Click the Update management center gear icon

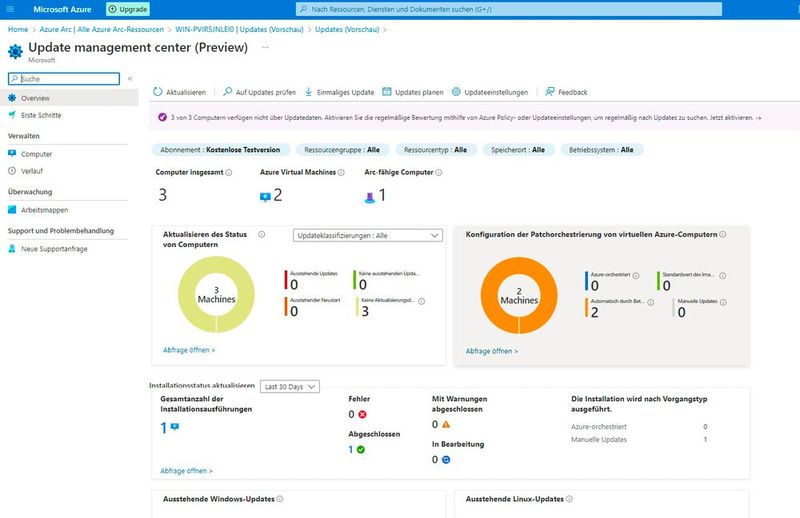click(15, 51)
